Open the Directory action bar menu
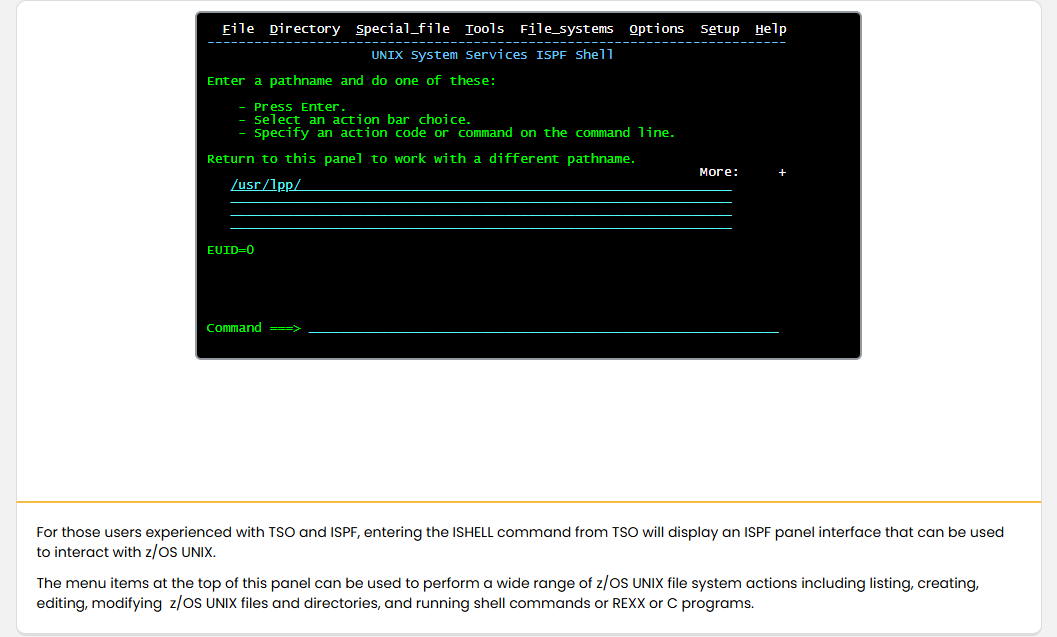This screenshot has height=637, width=1057. point(305,29)
